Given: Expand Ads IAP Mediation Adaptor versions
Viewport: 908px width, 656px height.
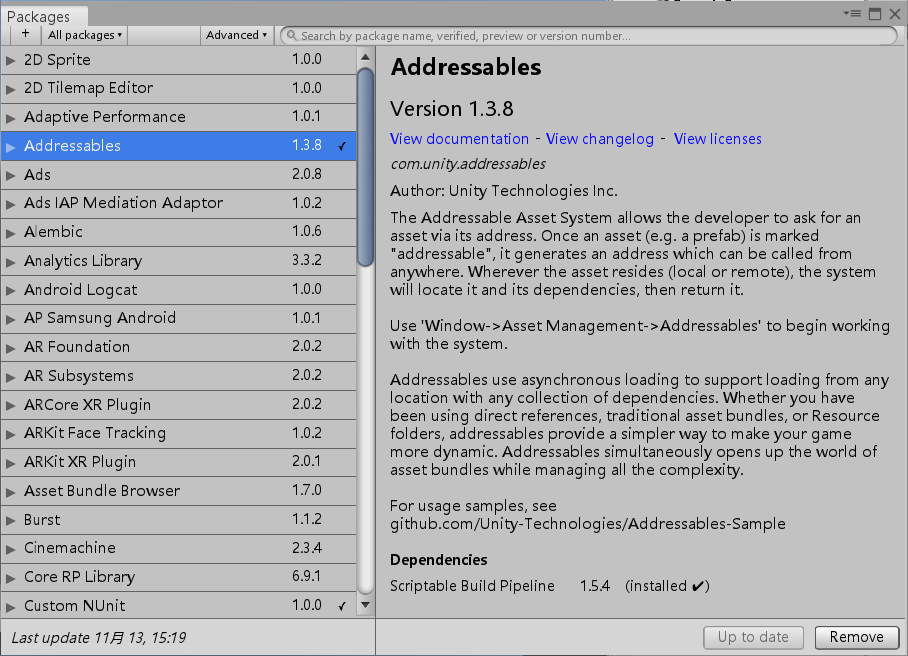Looking at the screenshot, I should point(10,204).
